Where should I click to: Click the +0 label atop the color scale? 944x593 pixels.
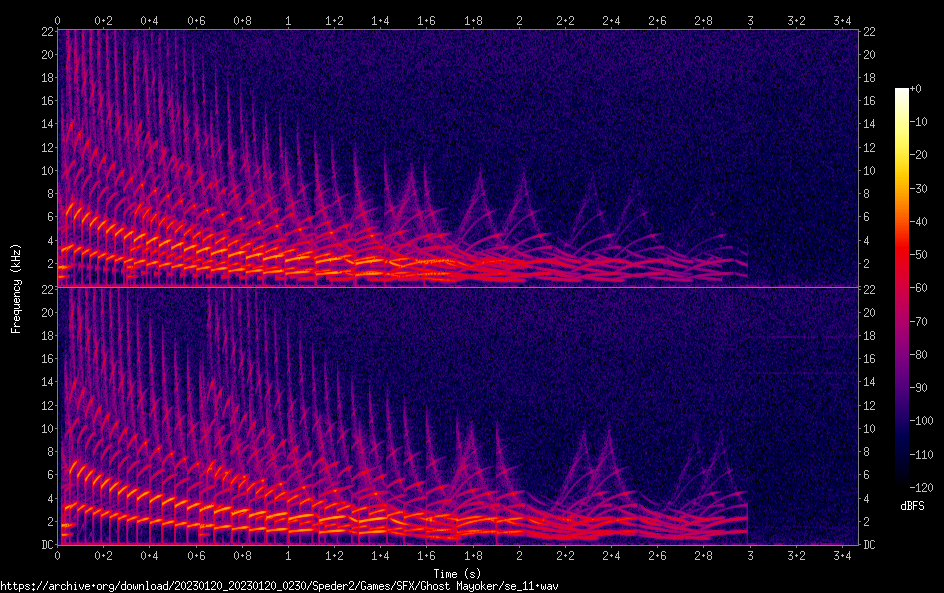(x=920, y=90)
